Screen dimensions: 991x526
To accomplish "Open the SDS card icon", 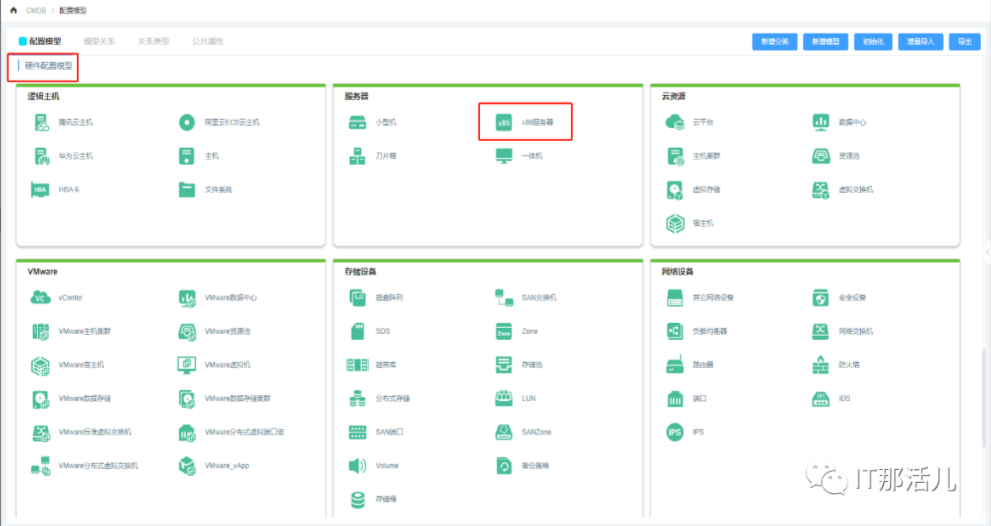I will click(x=358, y=331).
